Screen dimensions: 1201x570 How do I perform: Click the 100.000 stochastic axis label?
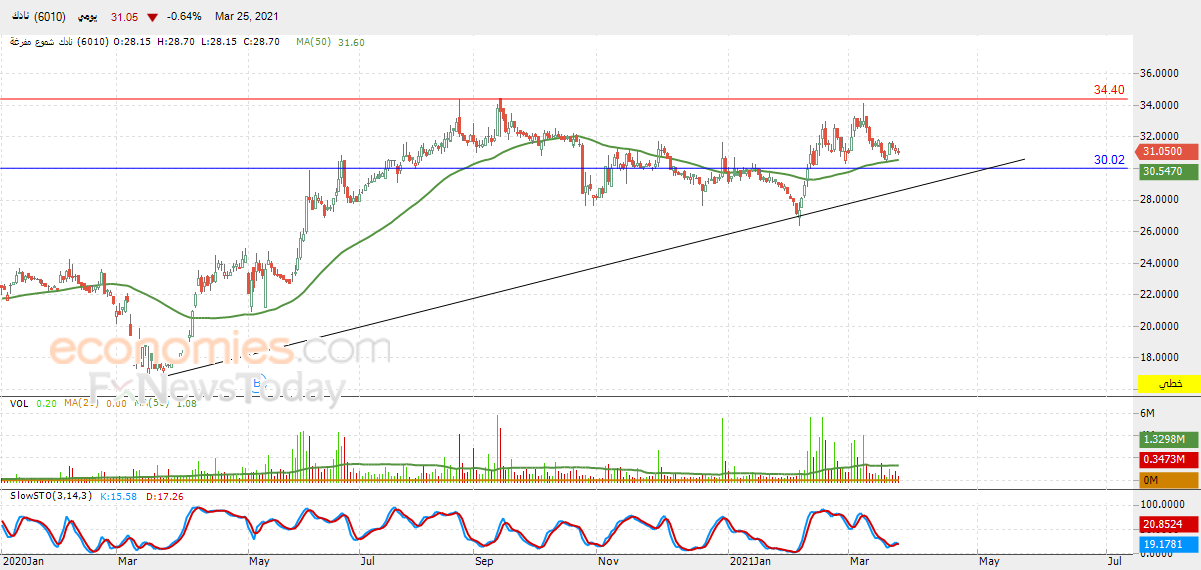pyautogui.click(x=1162, y=505)
